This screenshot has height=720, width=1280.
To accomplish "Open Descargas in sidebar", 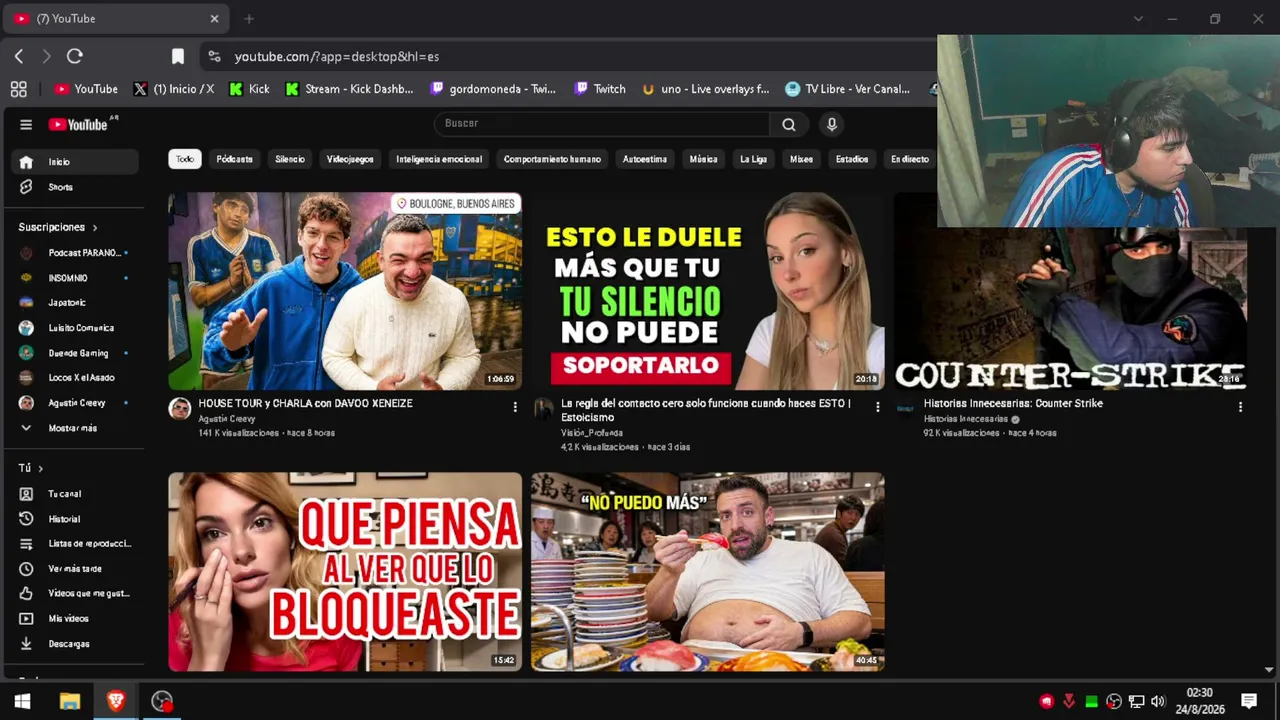I will [x=75, y=644].
